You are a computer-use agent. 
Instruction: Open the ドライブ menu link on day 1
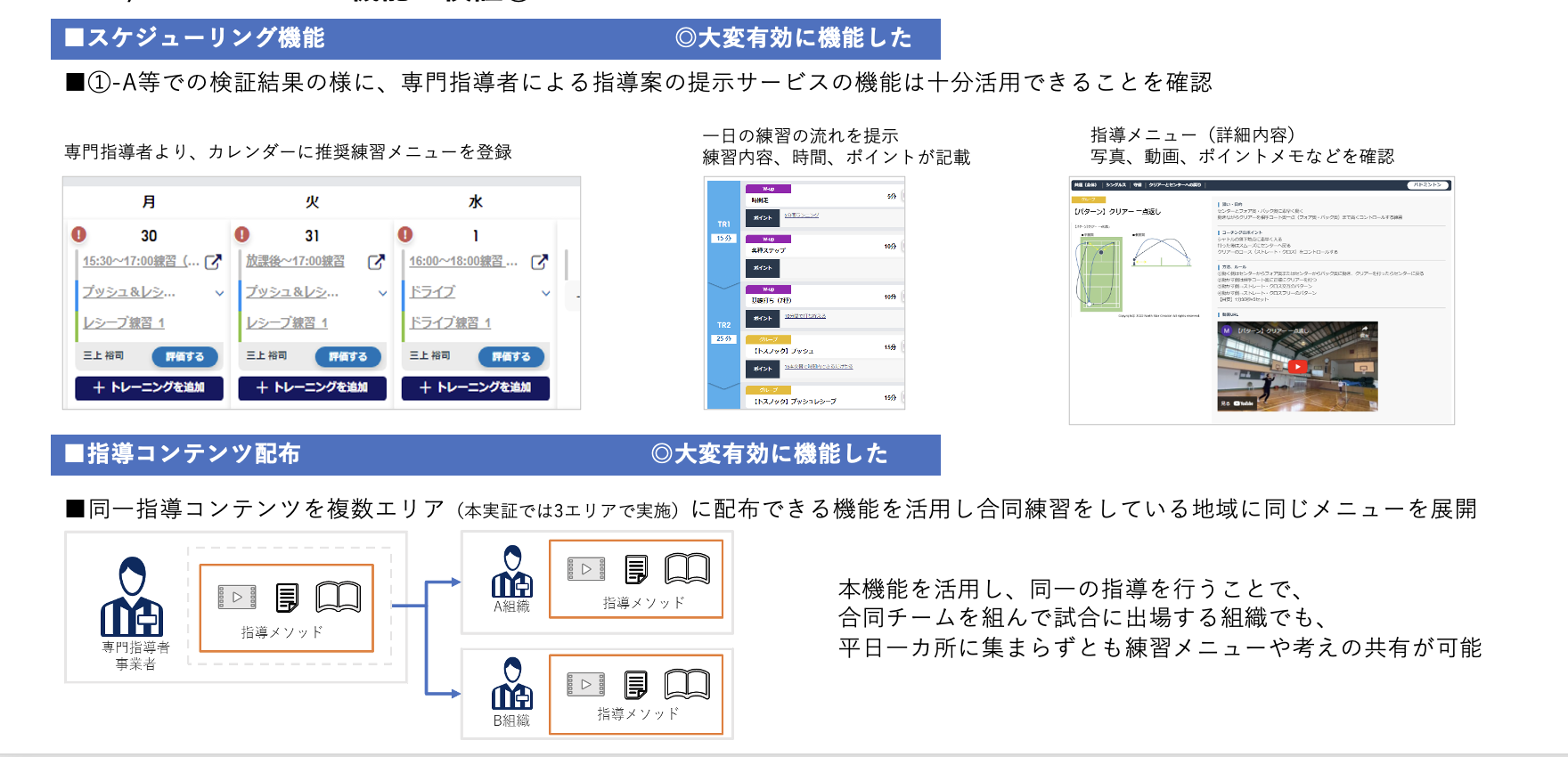coord(432,292)
